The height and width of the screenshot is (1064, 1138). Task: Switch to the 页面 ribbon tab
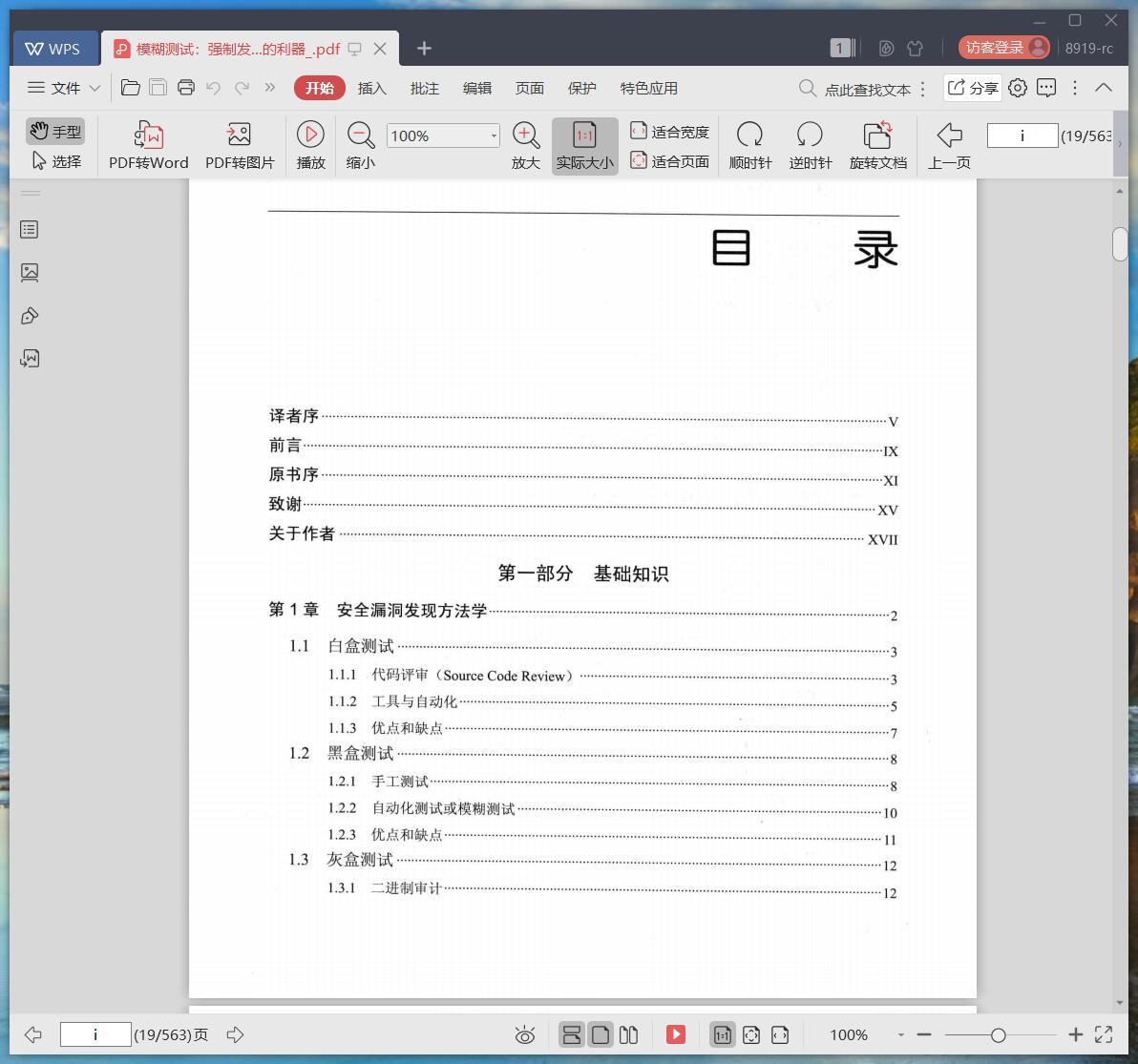pos(530,88)
